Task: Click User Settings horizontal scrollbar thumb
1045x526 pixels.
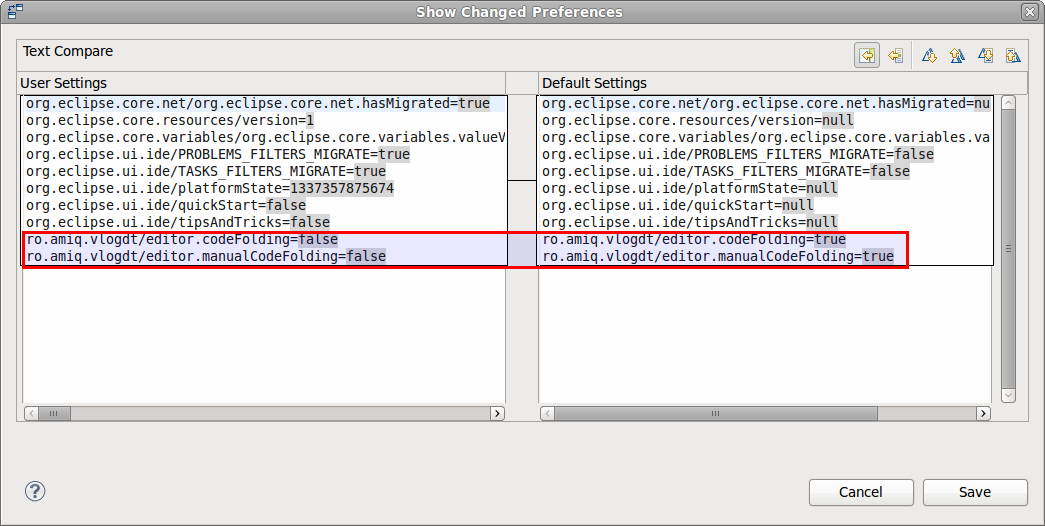Action: (55, 413)
